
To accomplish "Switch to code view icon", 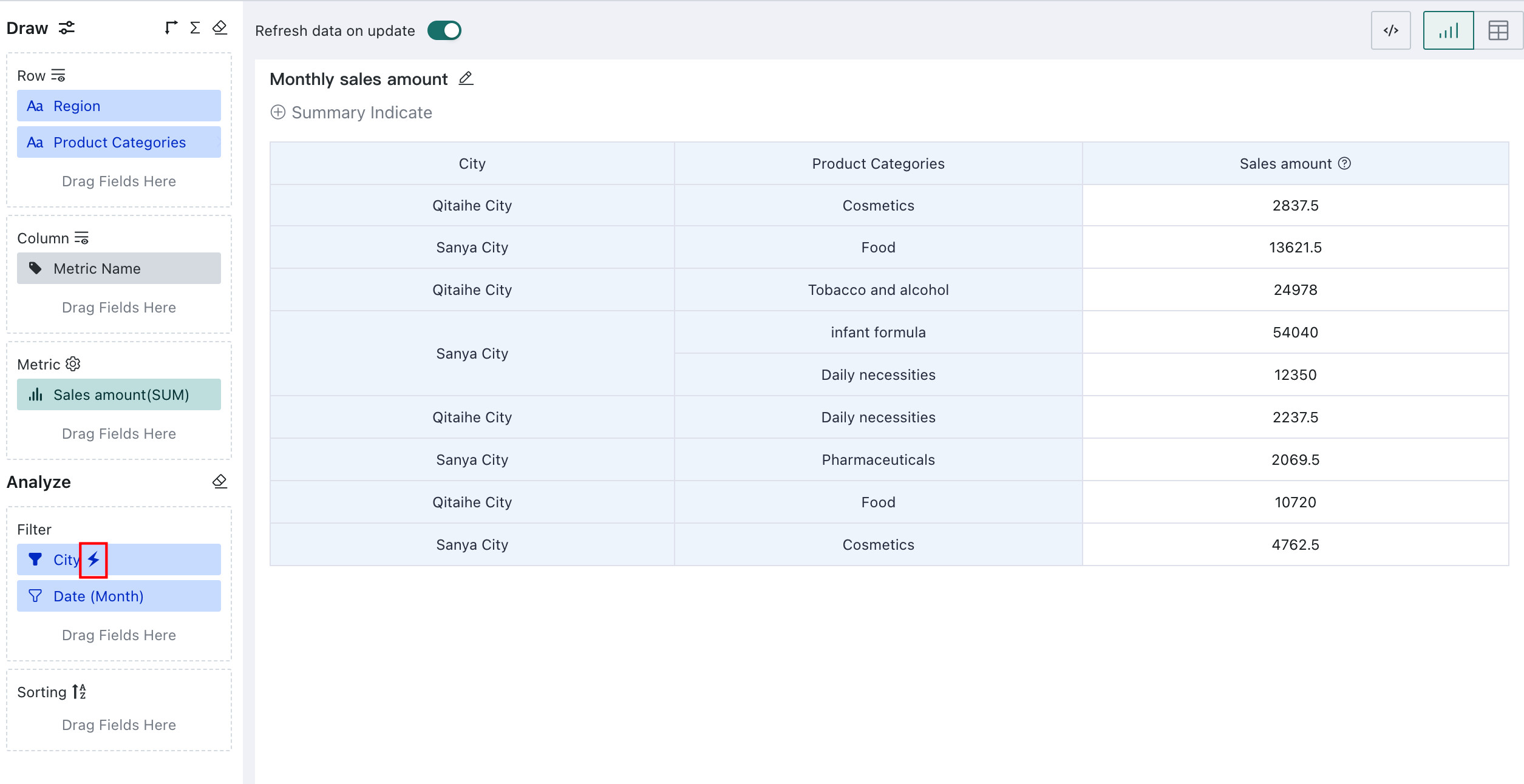I will [1391, 30].
